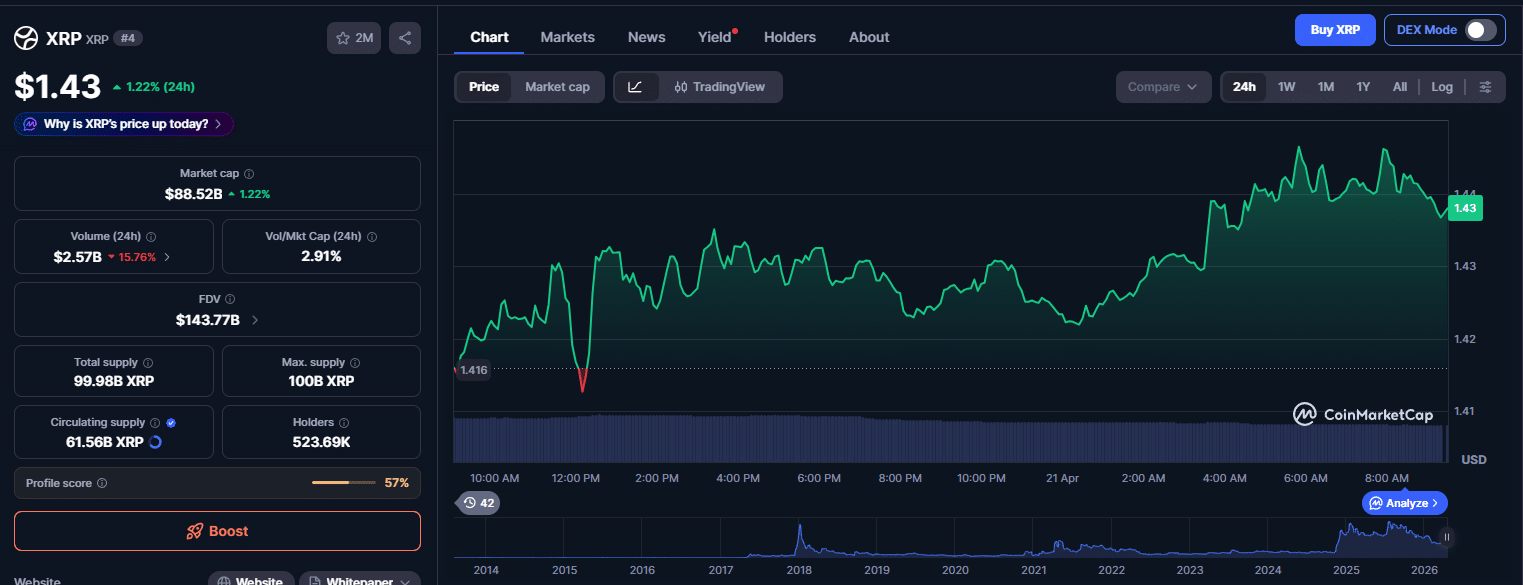Expand FDV details chevron
This screenshot has height=585, width=1523.
pyautogui.click(x=255, y=320)
